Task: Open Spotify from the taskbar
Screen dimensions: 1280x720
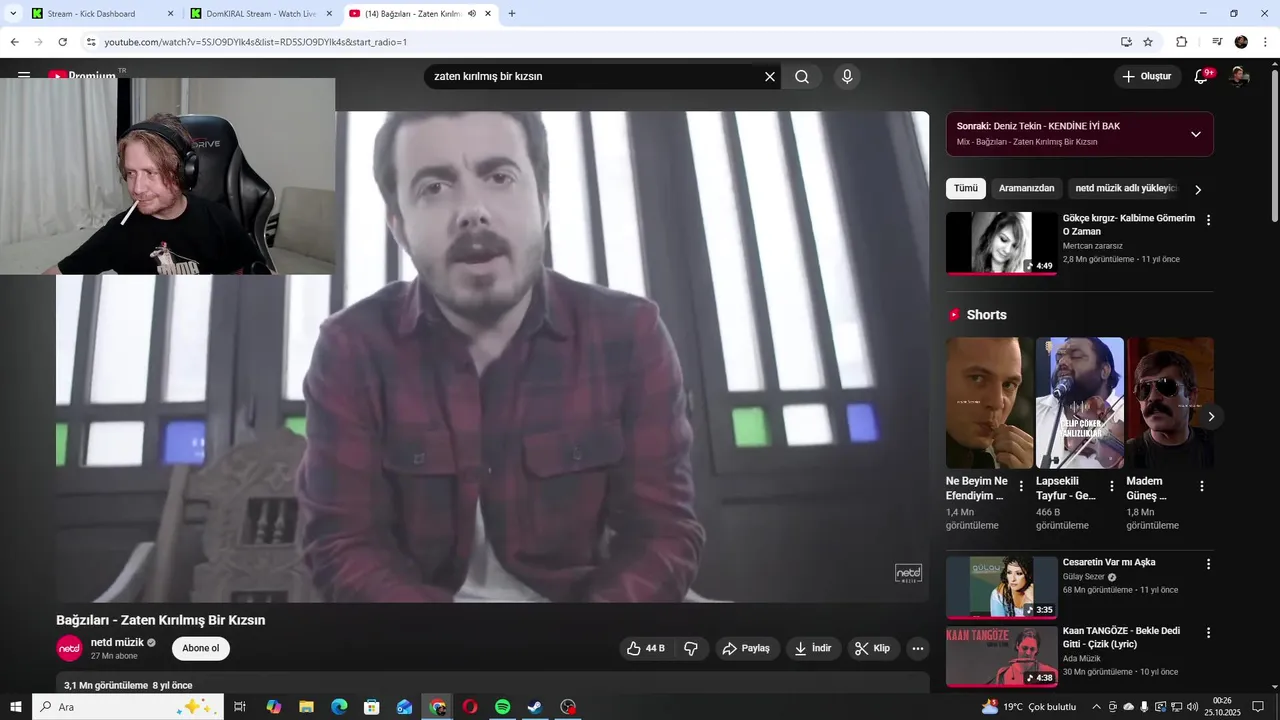Action: click(502, 707)
